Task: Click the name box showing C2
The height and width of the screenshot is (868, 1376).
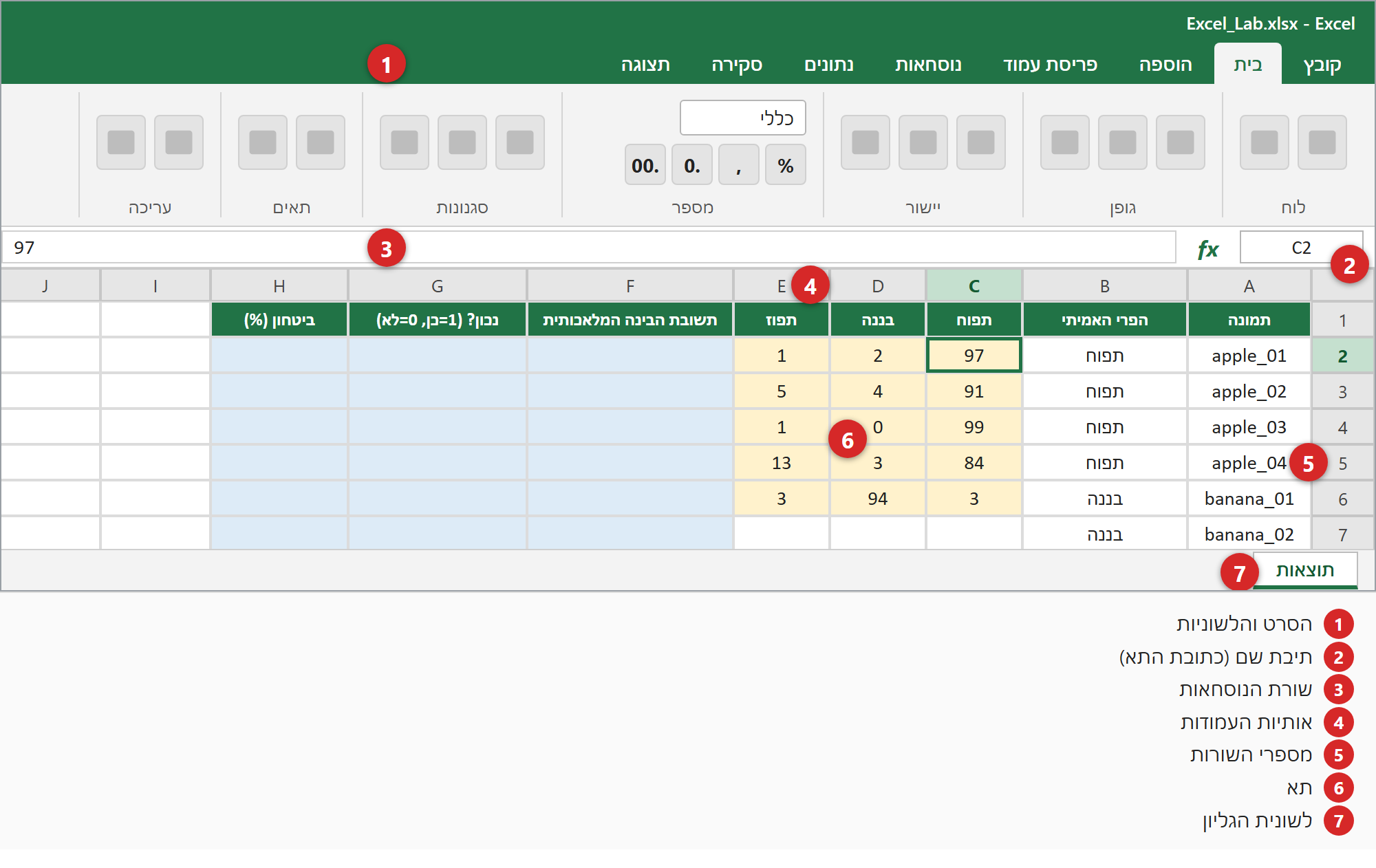Action: tap(1301, 248)
